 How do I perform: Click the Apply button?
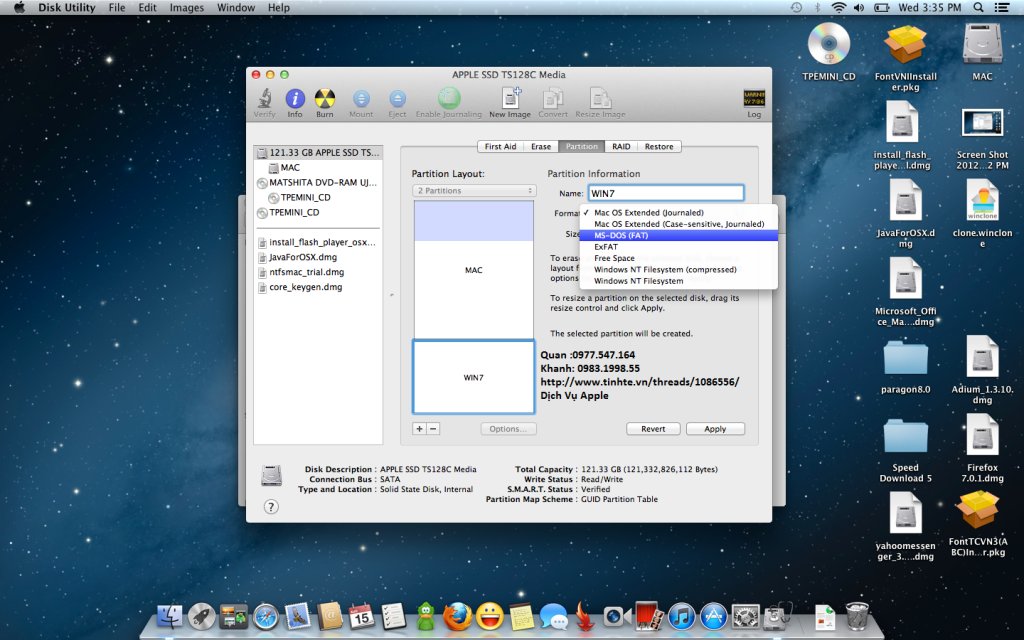click(715, 429)
